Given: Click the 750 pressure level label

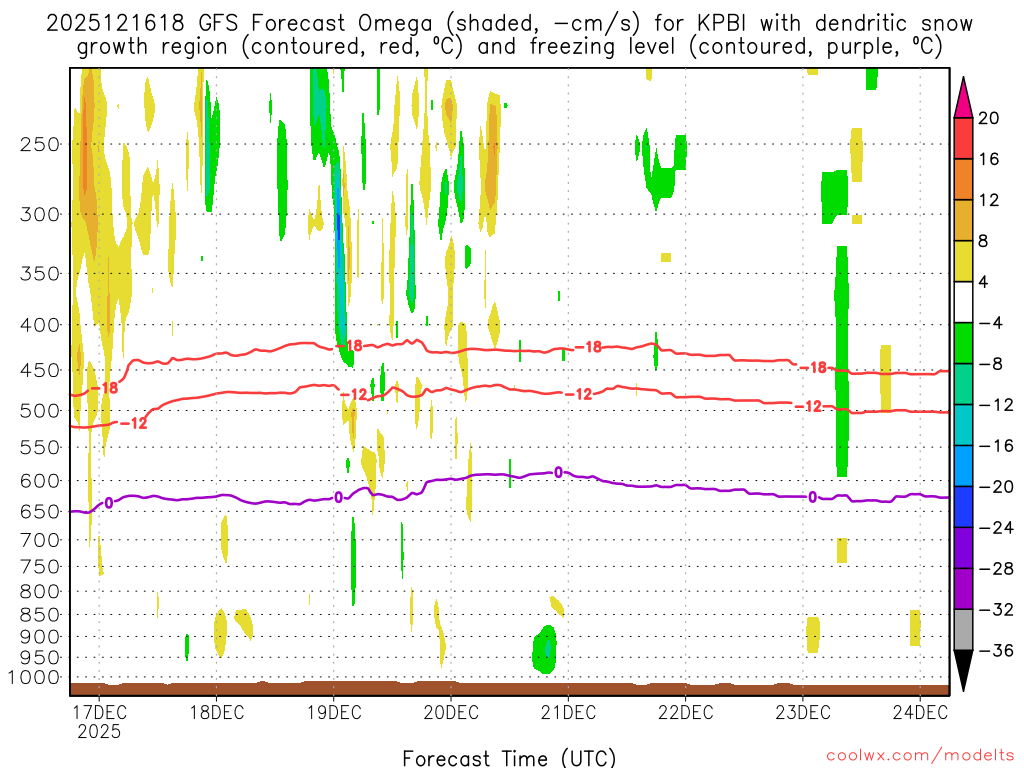Looking at the screenshot, I should [x=40, y=567].
